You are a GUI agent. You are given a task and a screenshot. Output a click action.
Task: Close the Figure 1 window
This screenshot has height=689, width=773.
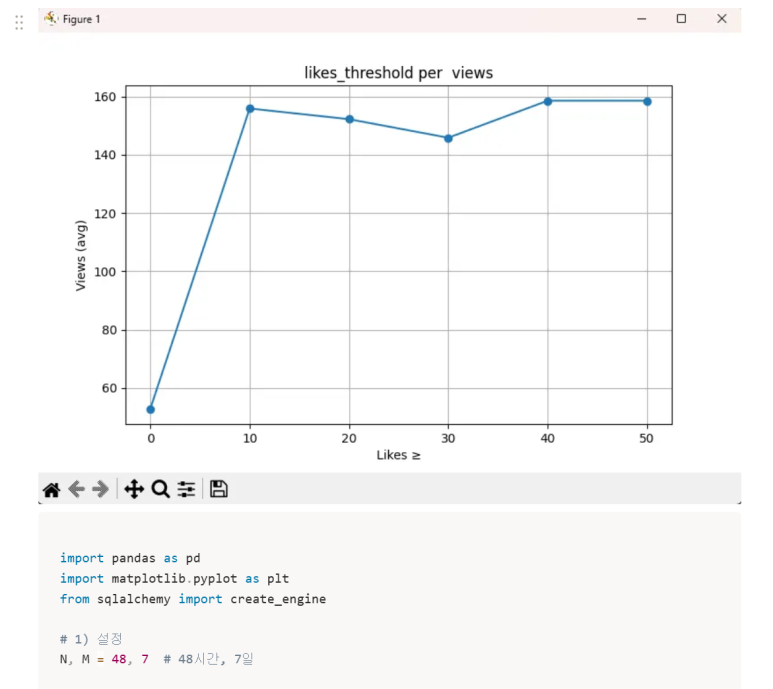721,19
